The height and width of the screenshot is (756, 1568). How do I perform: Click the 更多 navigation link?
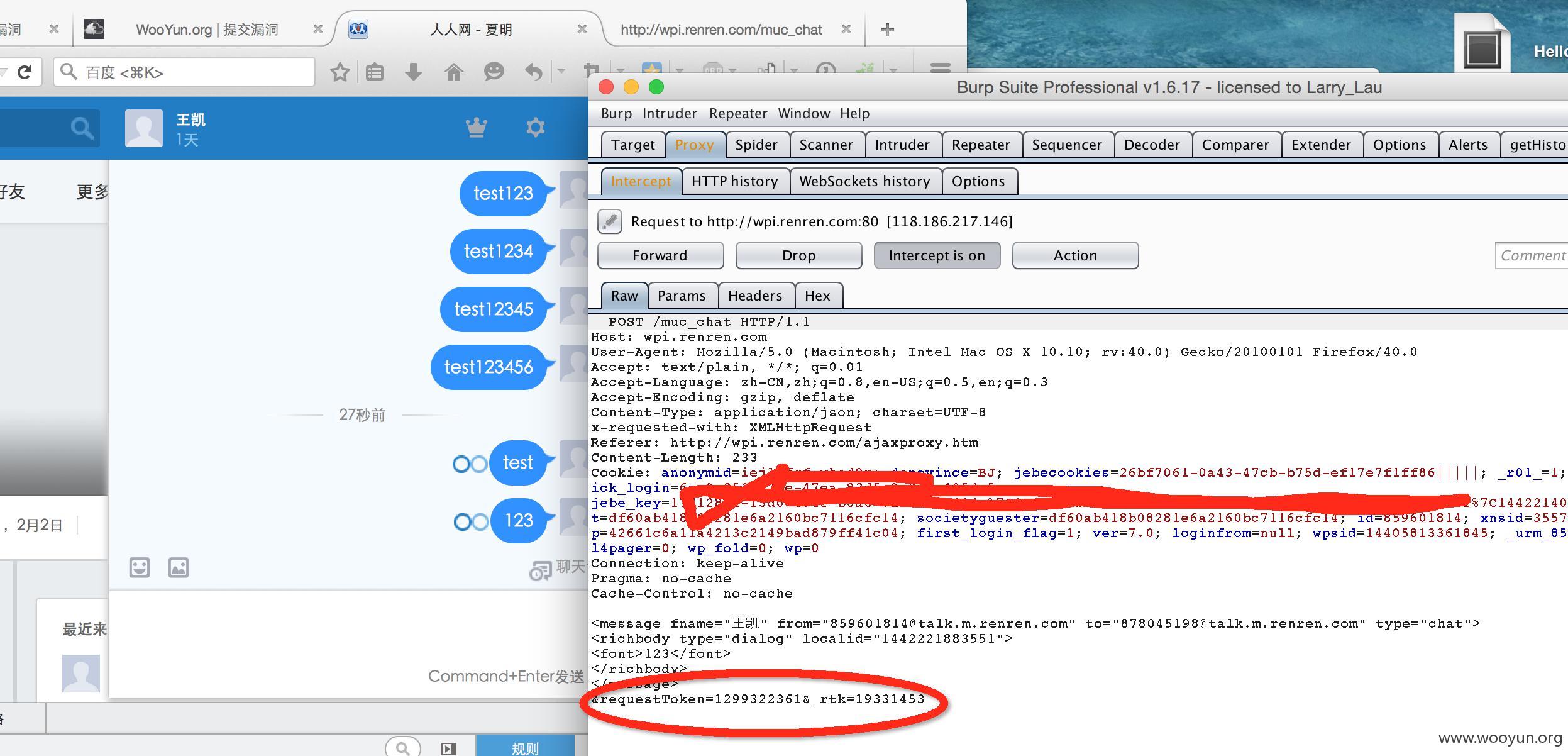pos(92,191)
